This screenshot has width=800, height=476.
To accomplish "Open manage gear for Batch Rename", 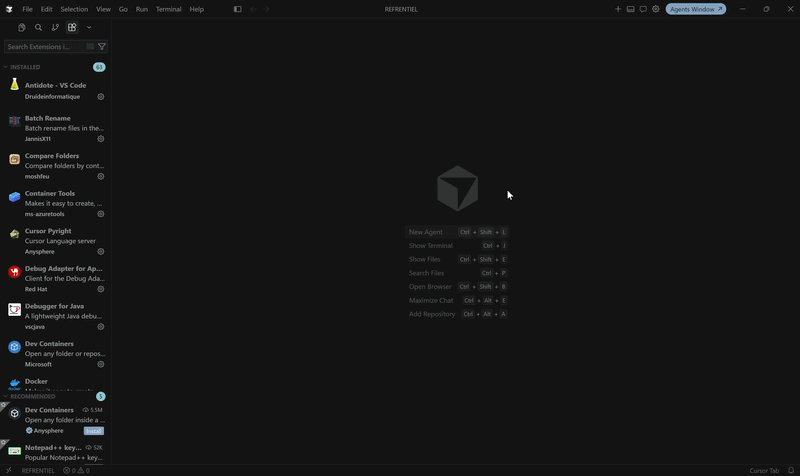I will (101, 139).
